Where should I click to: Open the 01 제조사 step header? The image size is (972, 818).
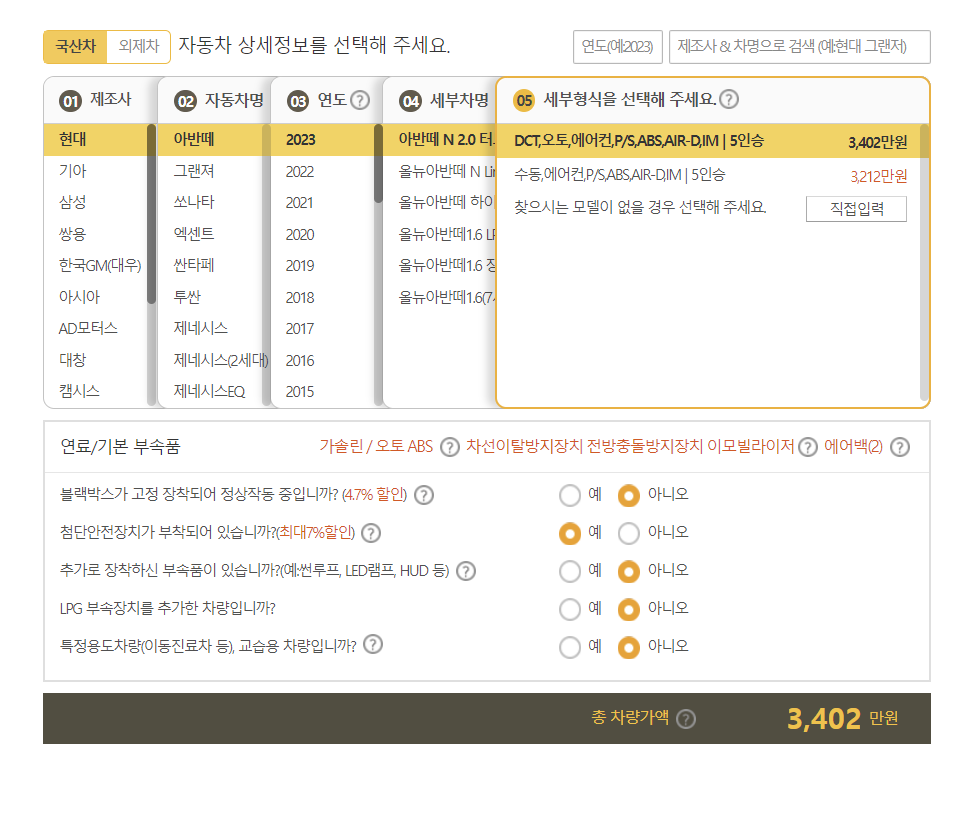(x=100, y=100)
